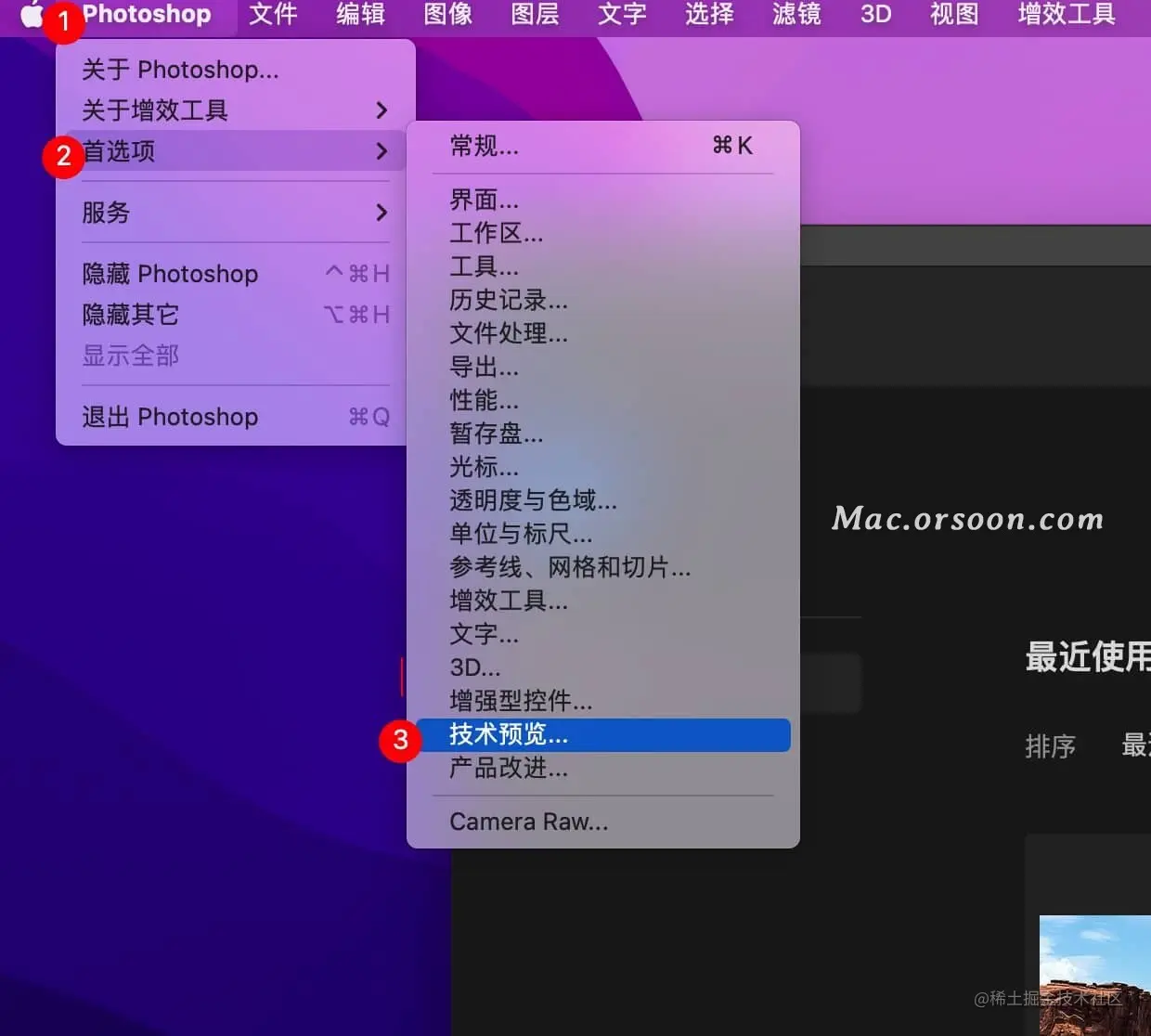Click the 排序 label on home screen

click(x=1050, y=746)
